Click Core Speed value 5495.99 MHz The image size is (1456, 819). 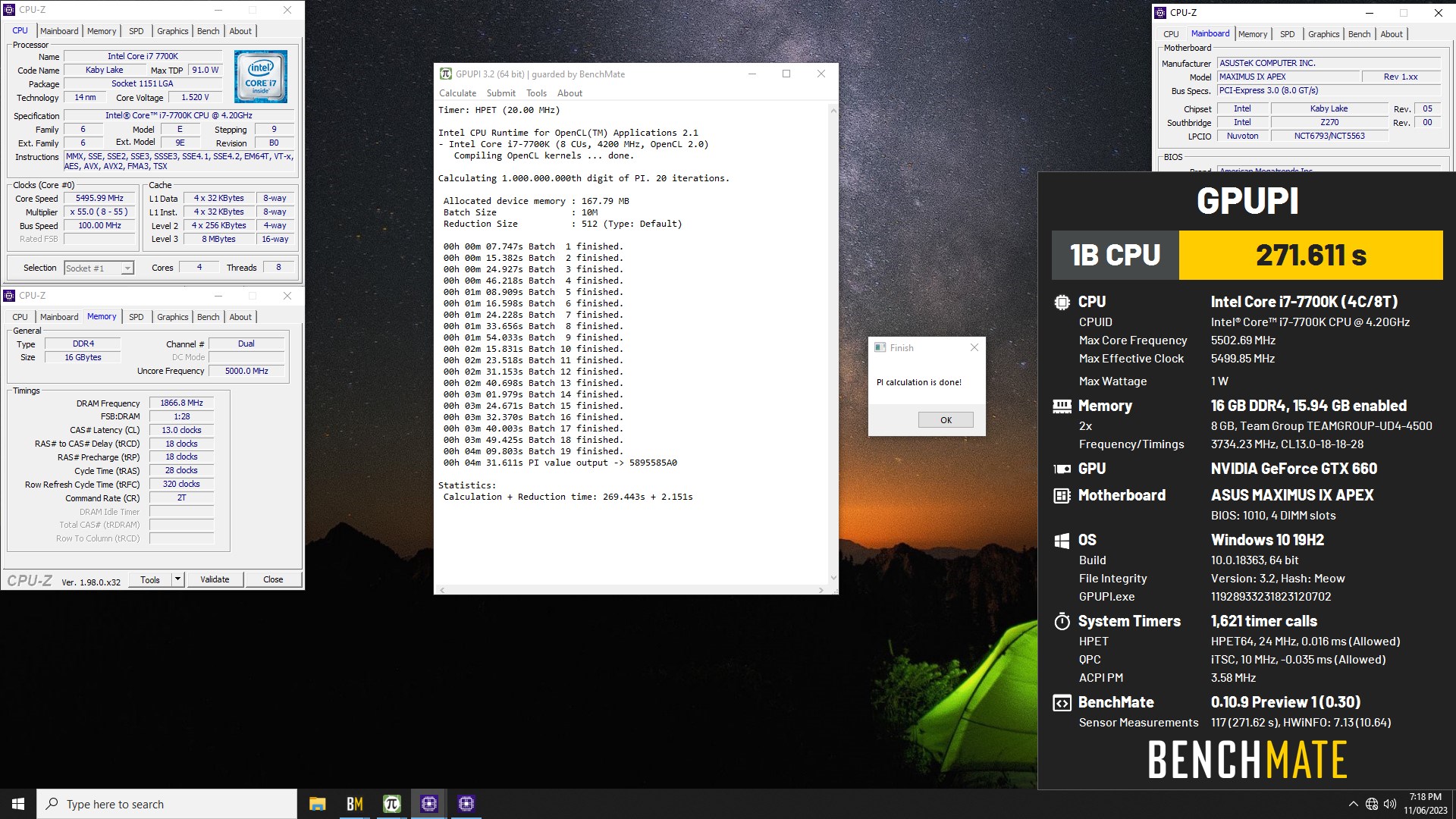tap(99, 198)
